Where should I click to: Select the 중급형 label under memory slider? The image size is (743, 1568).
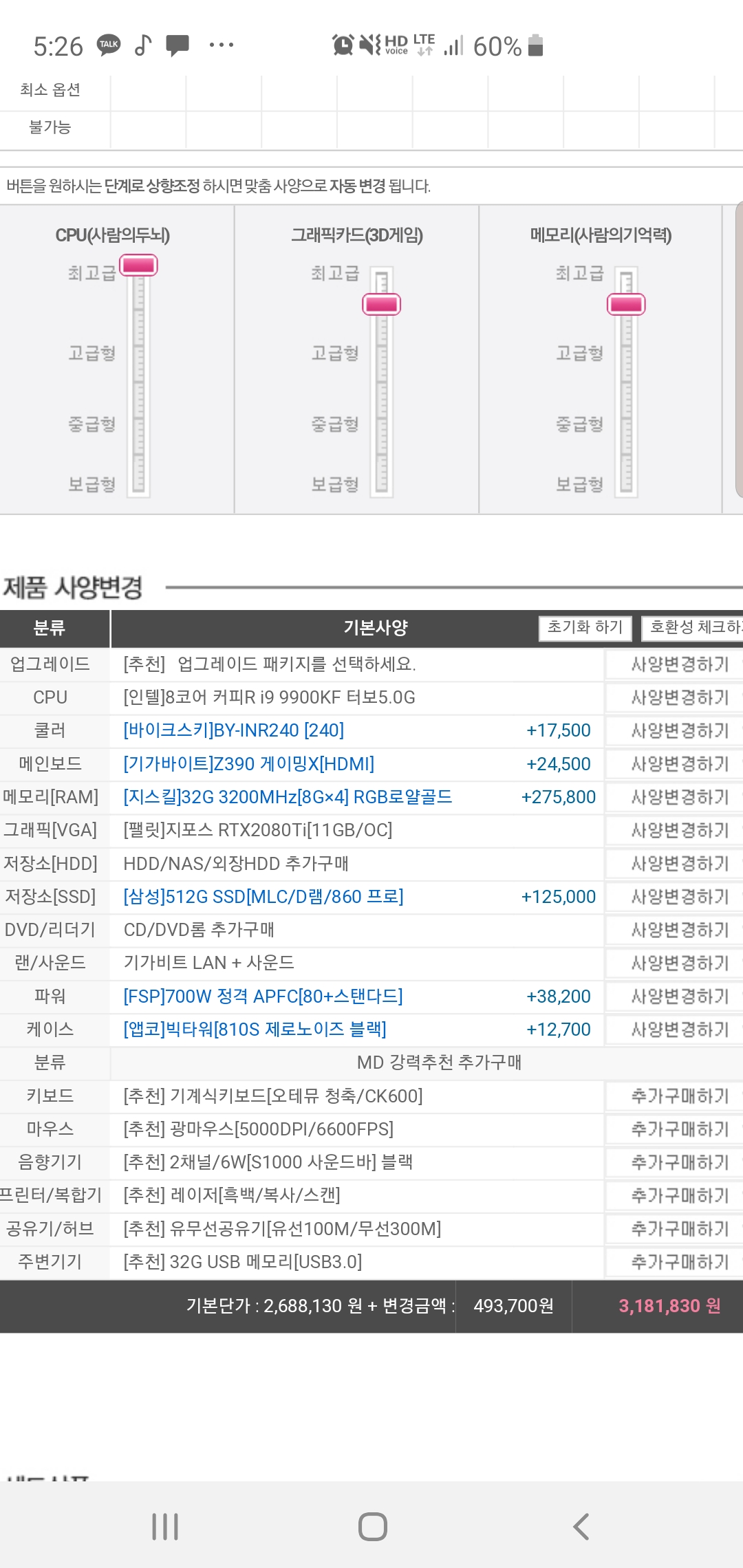[x=580, y=424]
